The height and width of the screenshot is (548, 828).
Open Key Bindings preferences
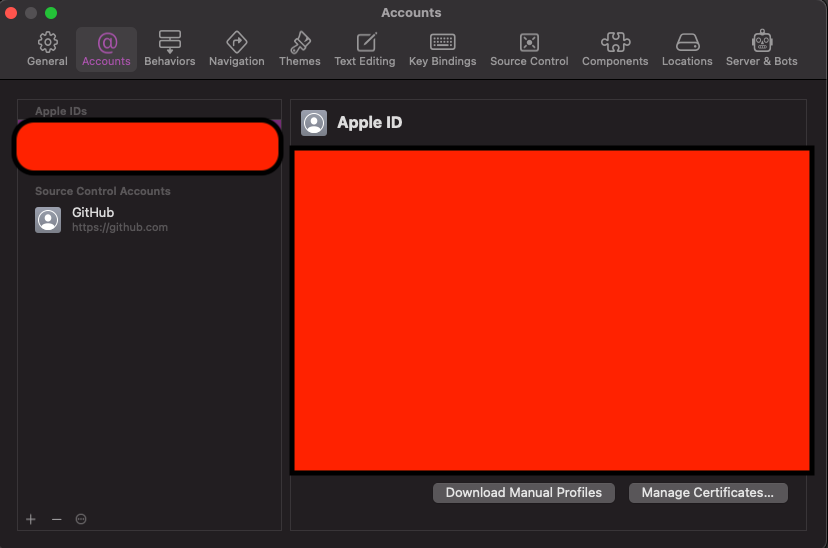443,49
